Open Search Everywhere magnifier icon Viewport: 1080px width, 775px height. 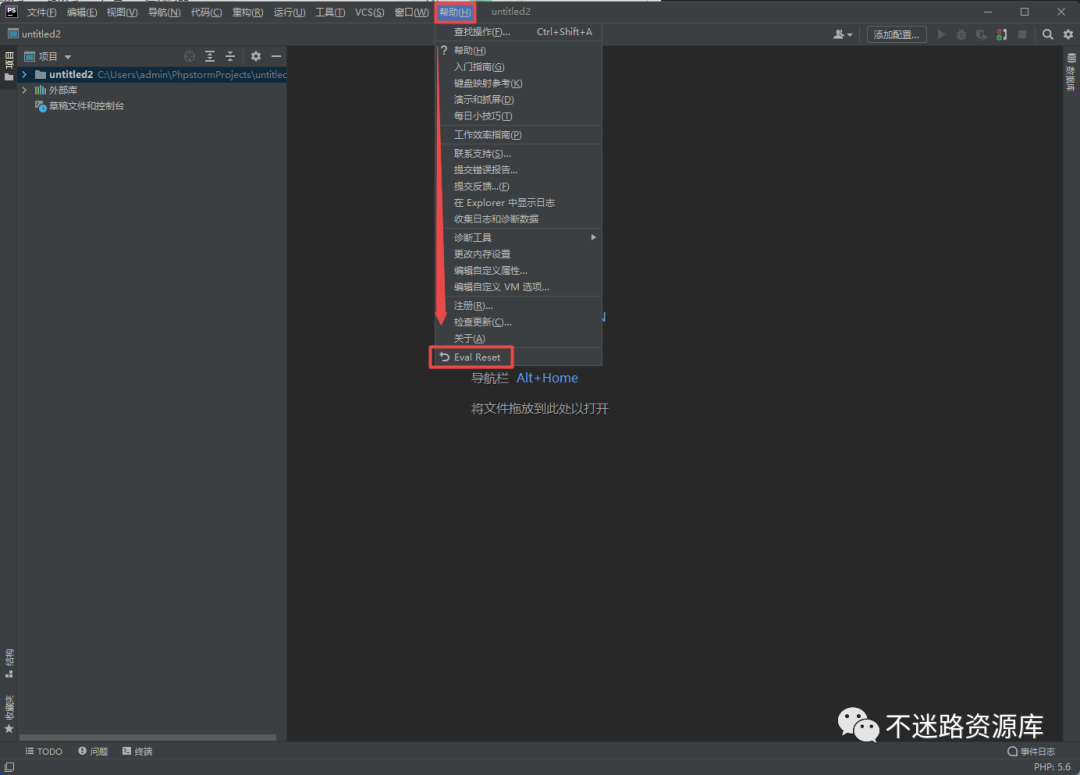1048,34
